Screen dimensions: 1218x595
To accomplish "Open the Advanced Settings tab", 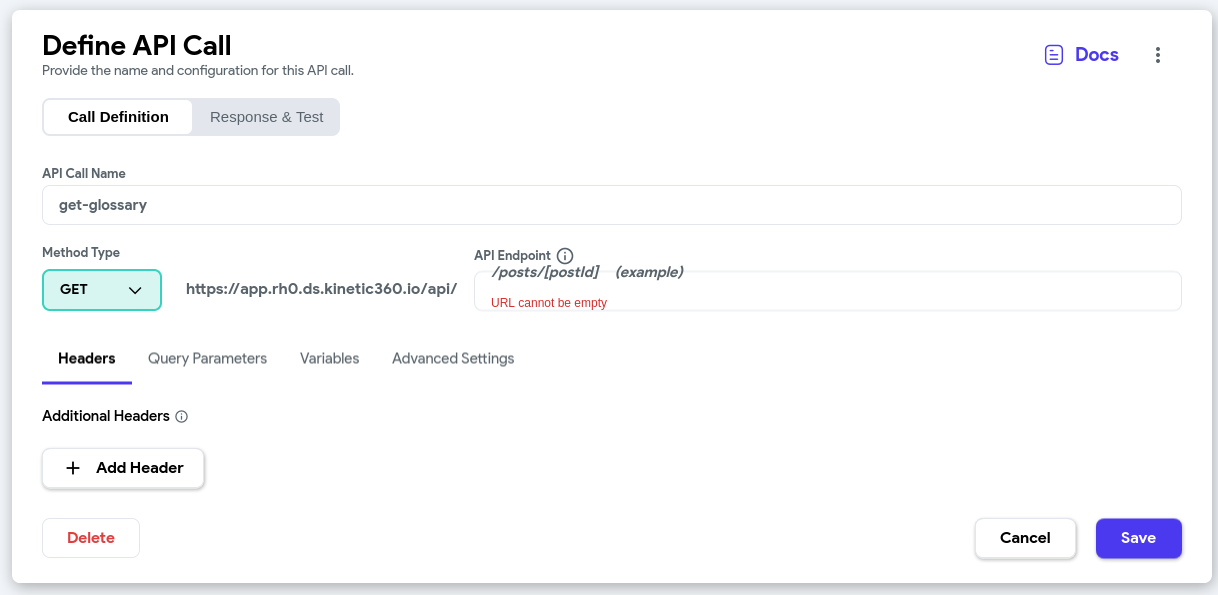I will click(x=452, y=358).
